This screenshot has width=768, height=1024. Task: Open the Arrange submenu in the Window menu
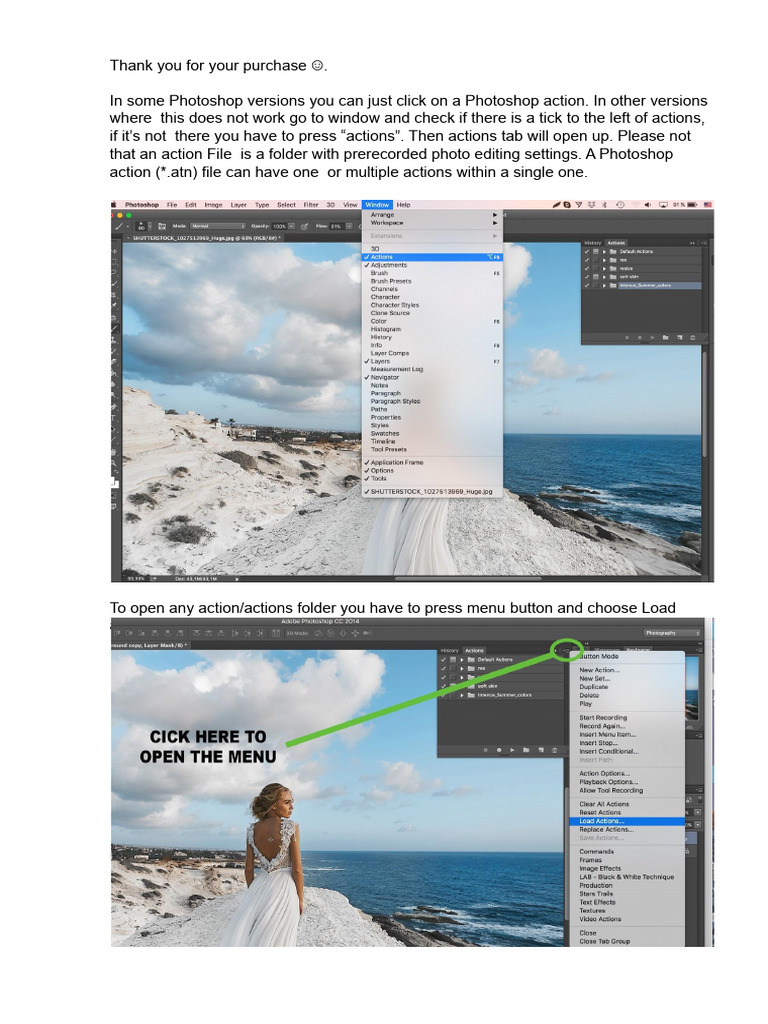click(x=432, y=215)
